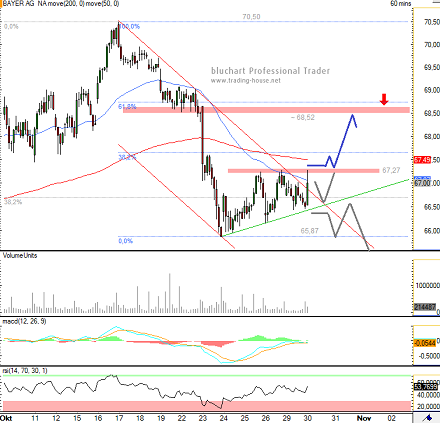Click the blue 0,0% label at the chart low
The height and width of the screenshot is (423, 440).
[126, 241]
